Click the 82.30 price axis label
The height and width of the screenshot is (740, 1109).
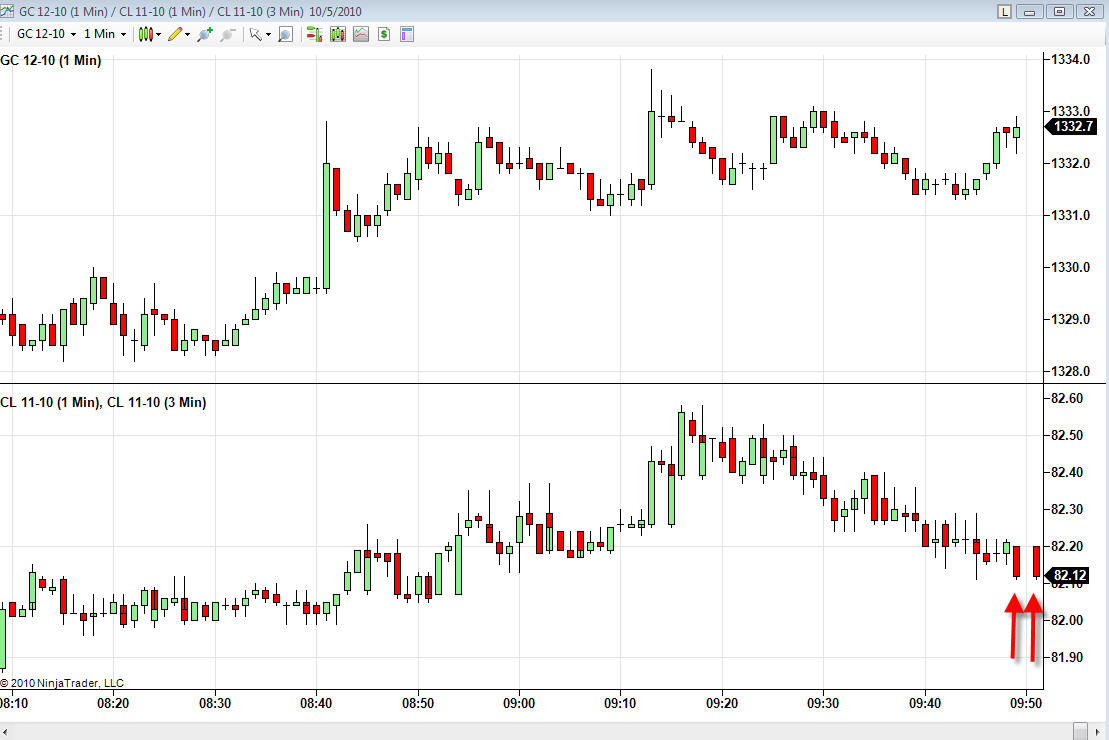click(x=1067, y=509)
